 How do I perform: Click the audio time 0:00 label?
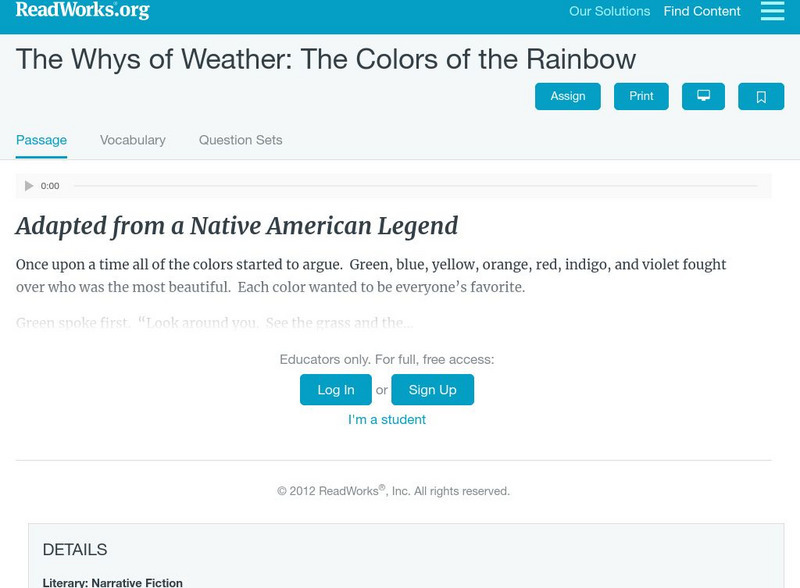tap(50, 186)
